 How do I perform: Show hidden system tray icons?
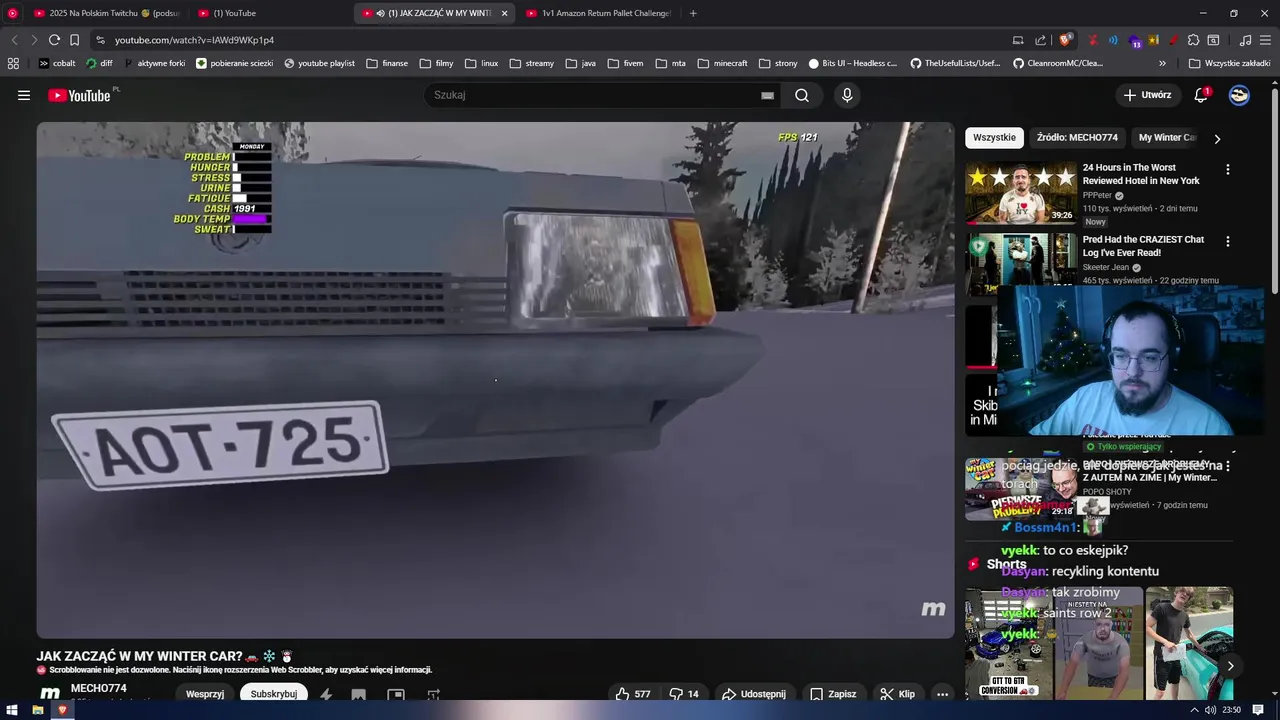point(1193,710)
